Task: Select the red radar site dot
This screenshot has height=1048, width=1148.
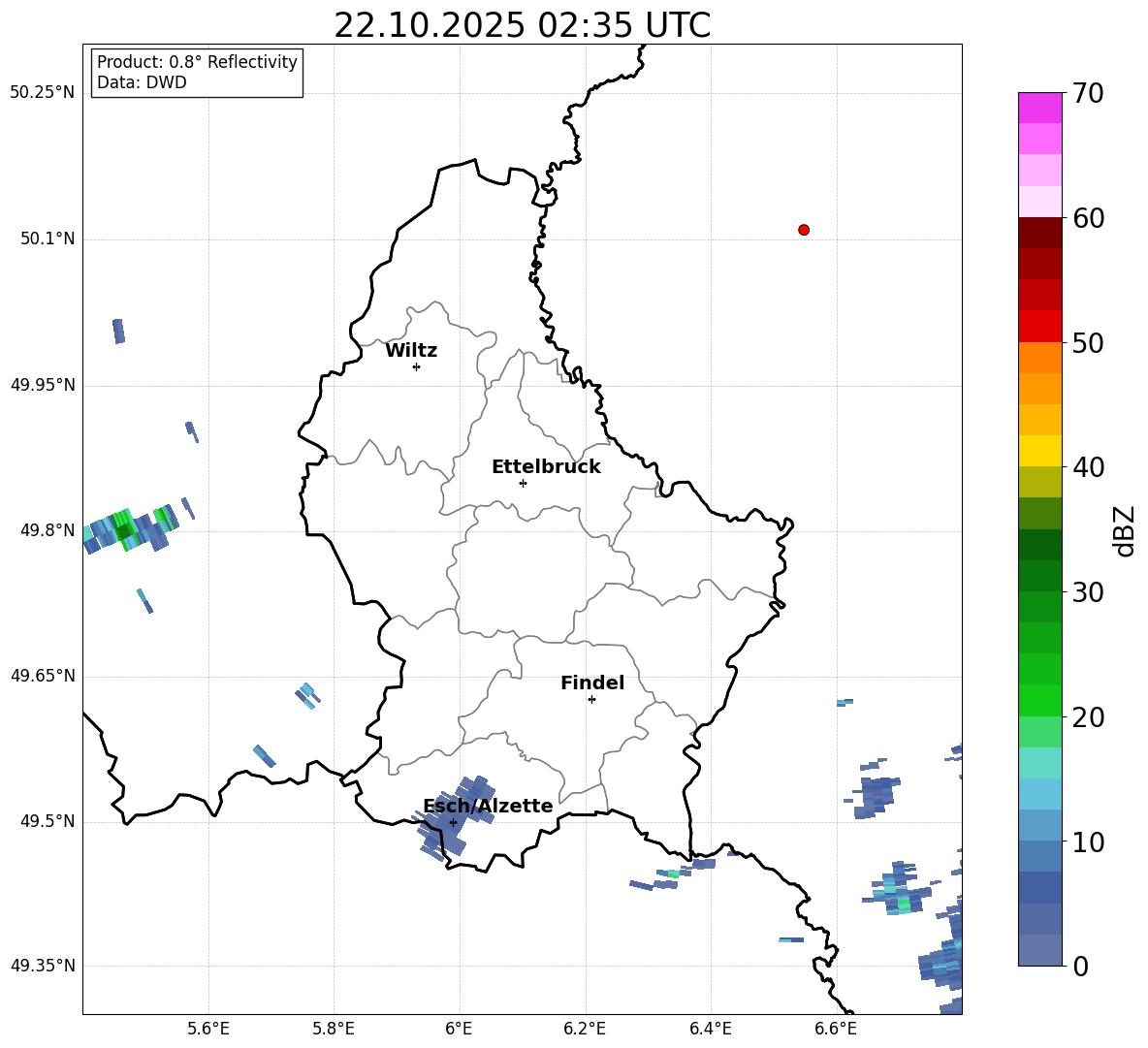Action: point(804,230)
